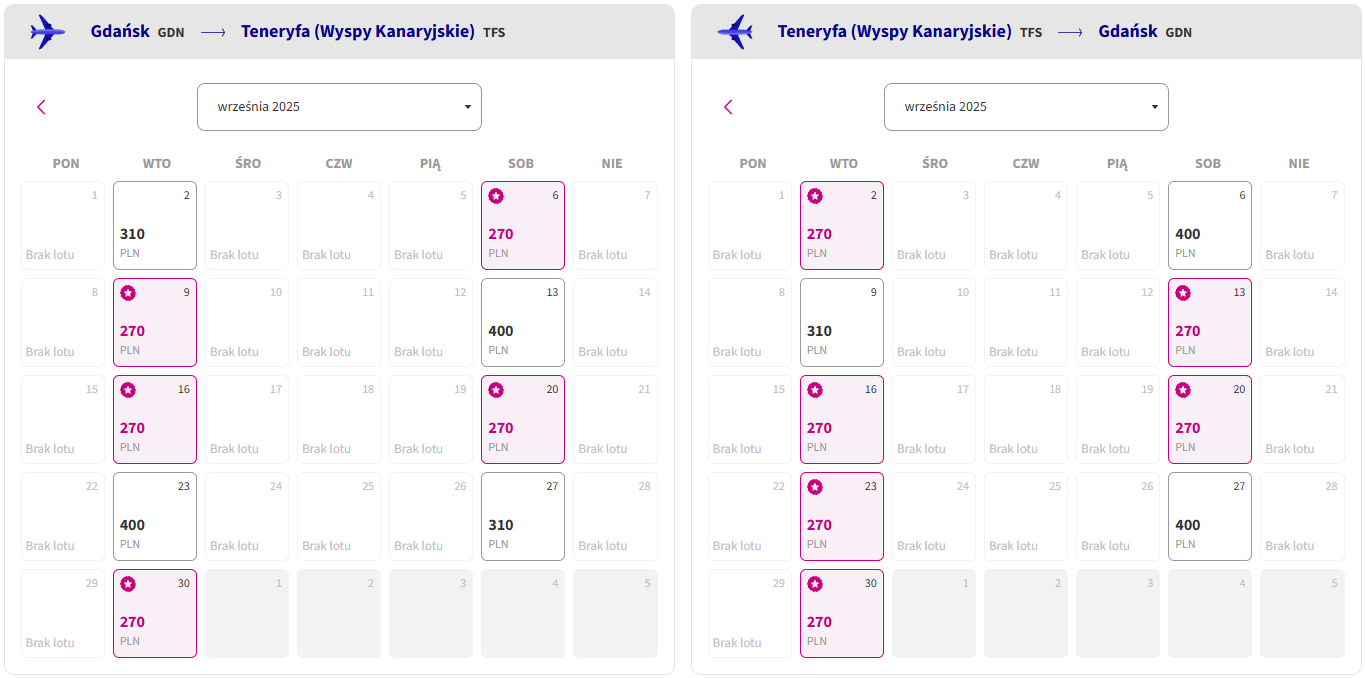Screen dimensions: 1365x678
Task: Click star badge on outbound September 30
Action: [128, 584]
